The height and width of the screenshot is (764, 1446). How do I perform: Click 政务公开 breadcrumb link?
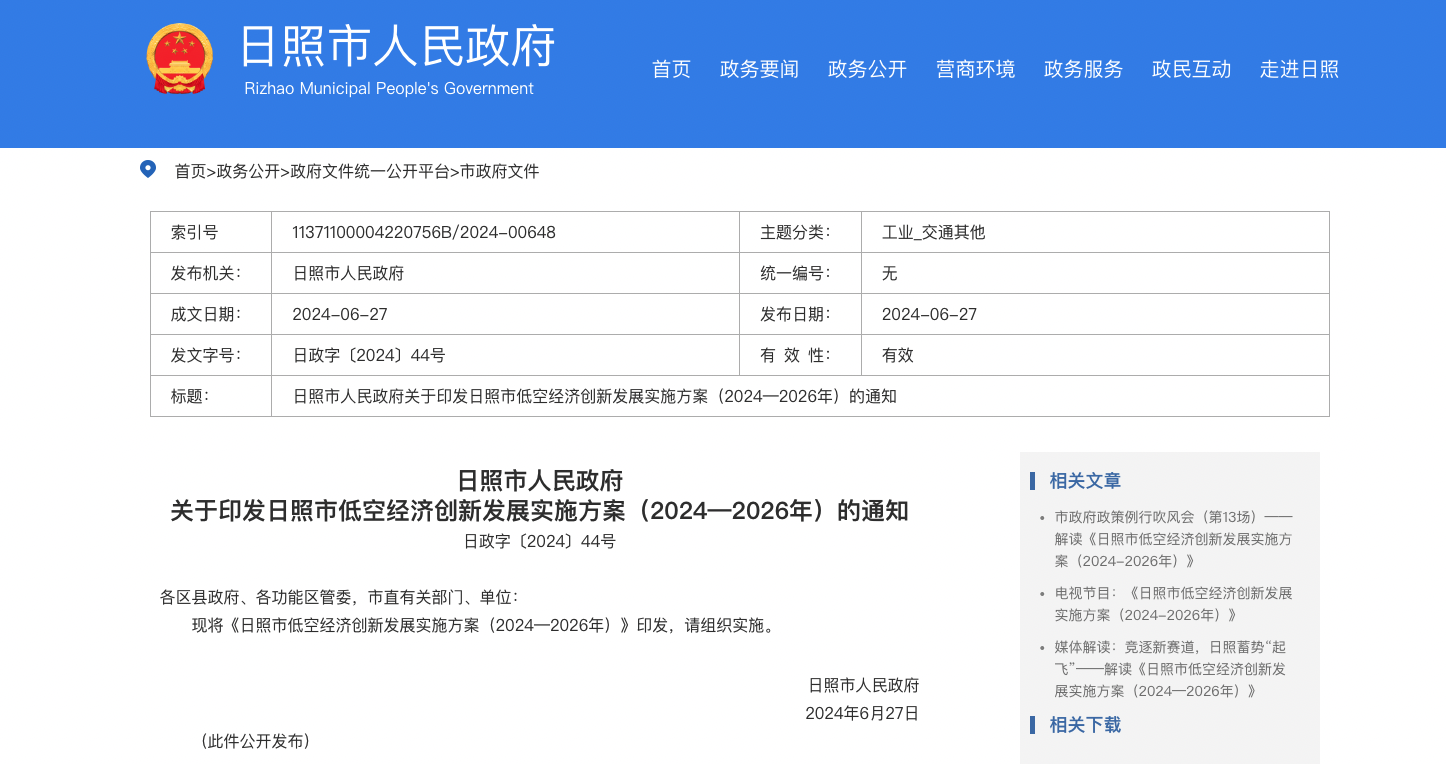click(248, 172)
